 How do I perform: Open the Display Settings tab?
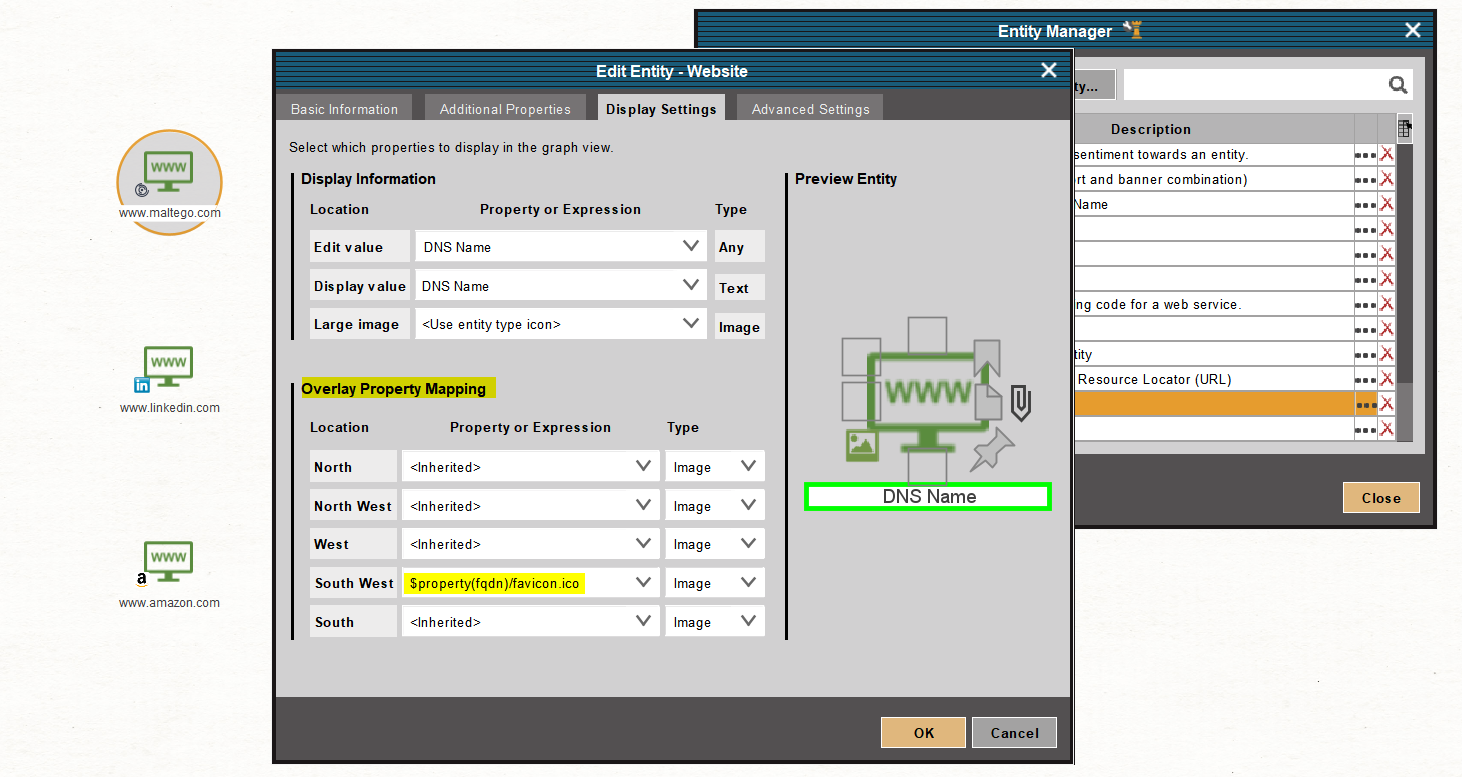(661, 109)
